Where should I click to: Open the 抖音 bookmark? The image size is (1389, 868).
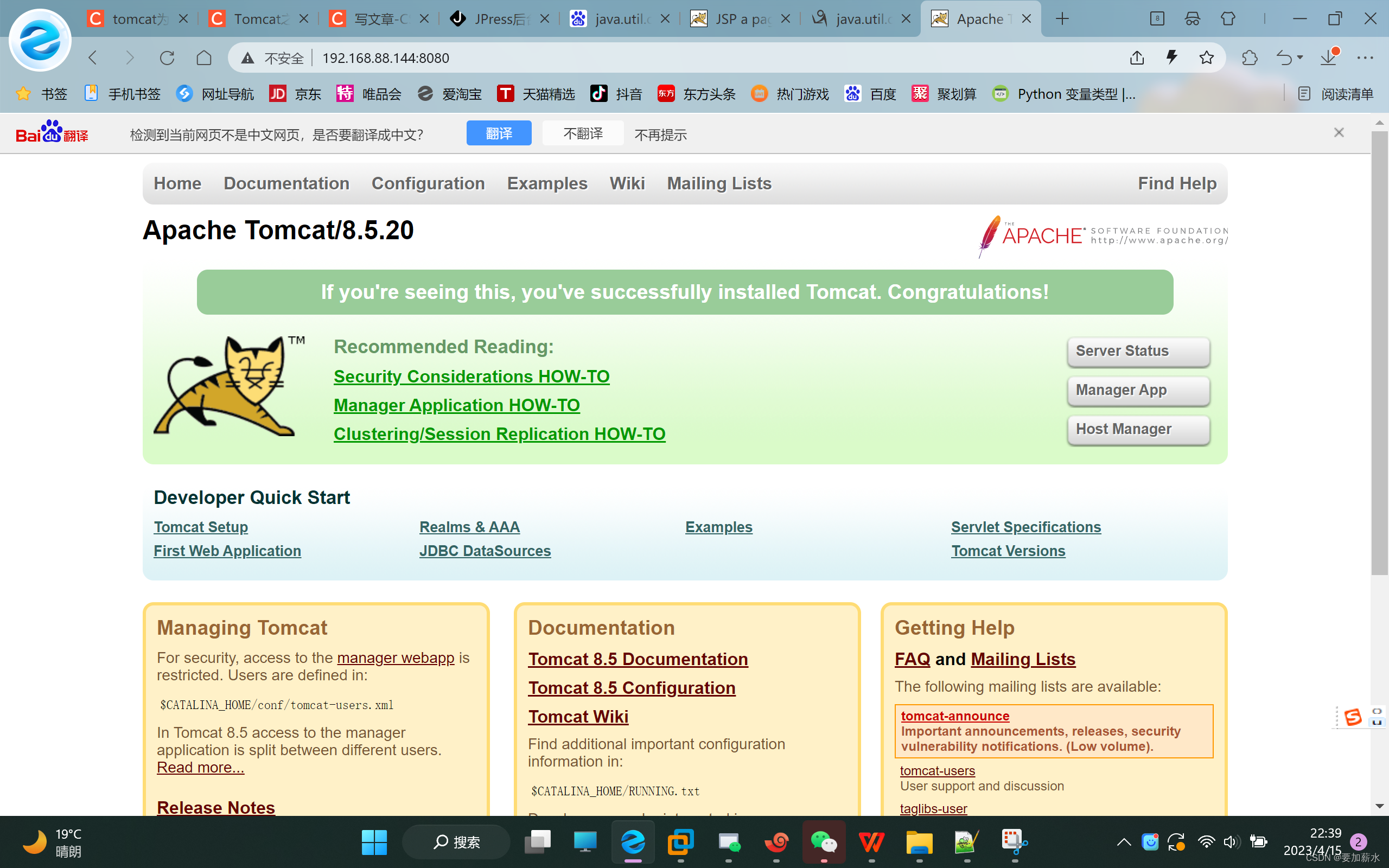616,93
